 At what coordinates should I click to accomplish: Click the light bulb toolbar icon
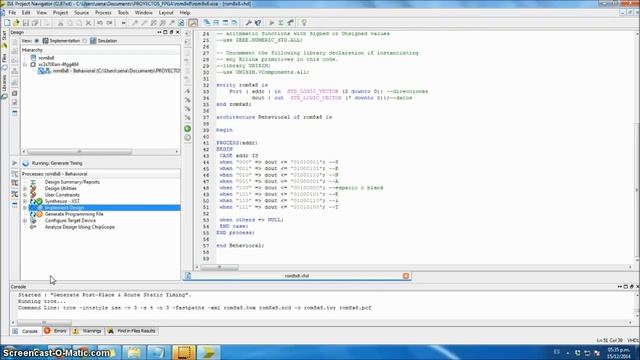point(304,23)
